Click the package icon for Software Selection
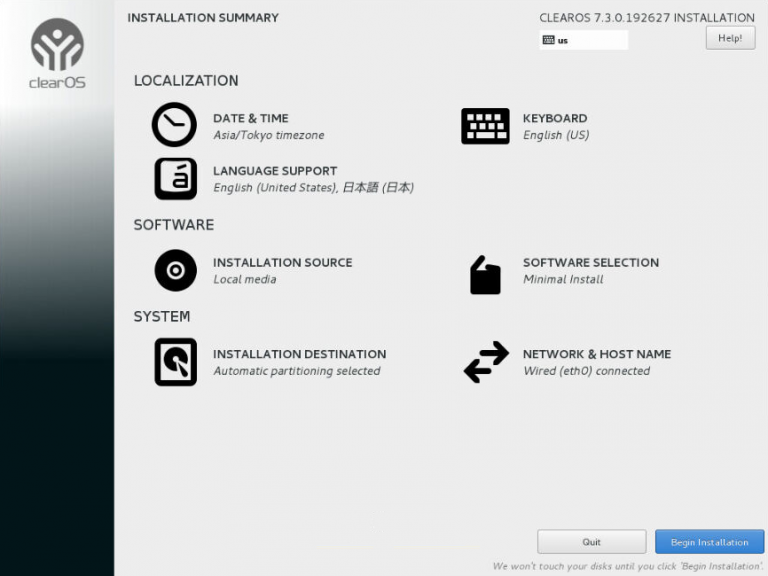The height and width of the screenshot is (576, 768). point(485,275)
